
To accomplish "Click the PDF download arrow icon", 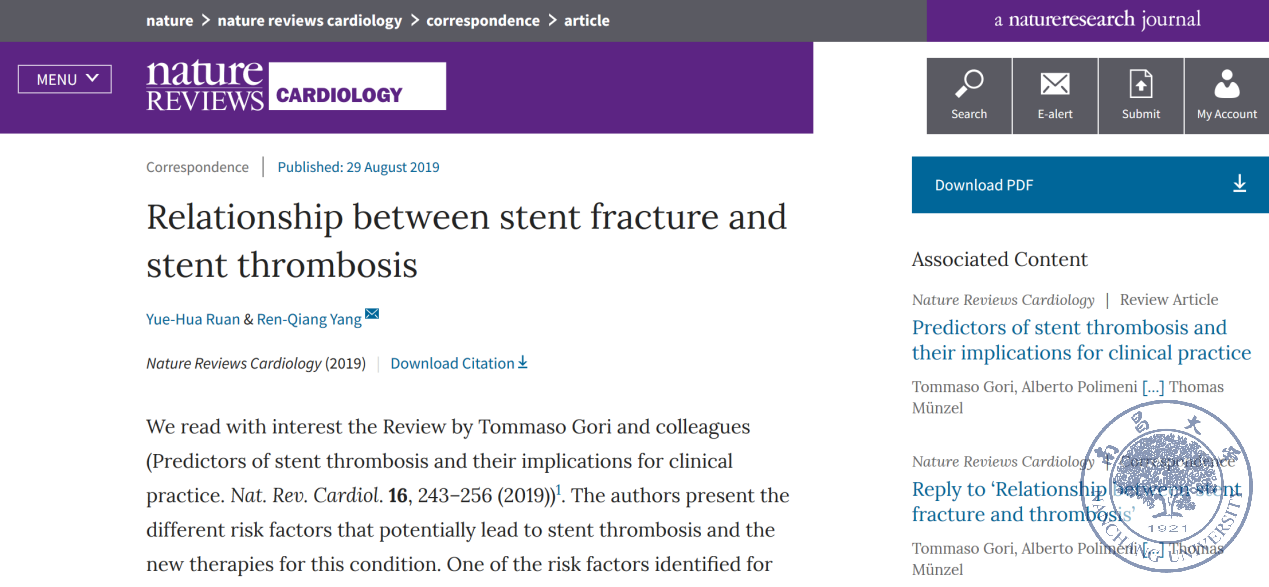I will coord(1239,184).
